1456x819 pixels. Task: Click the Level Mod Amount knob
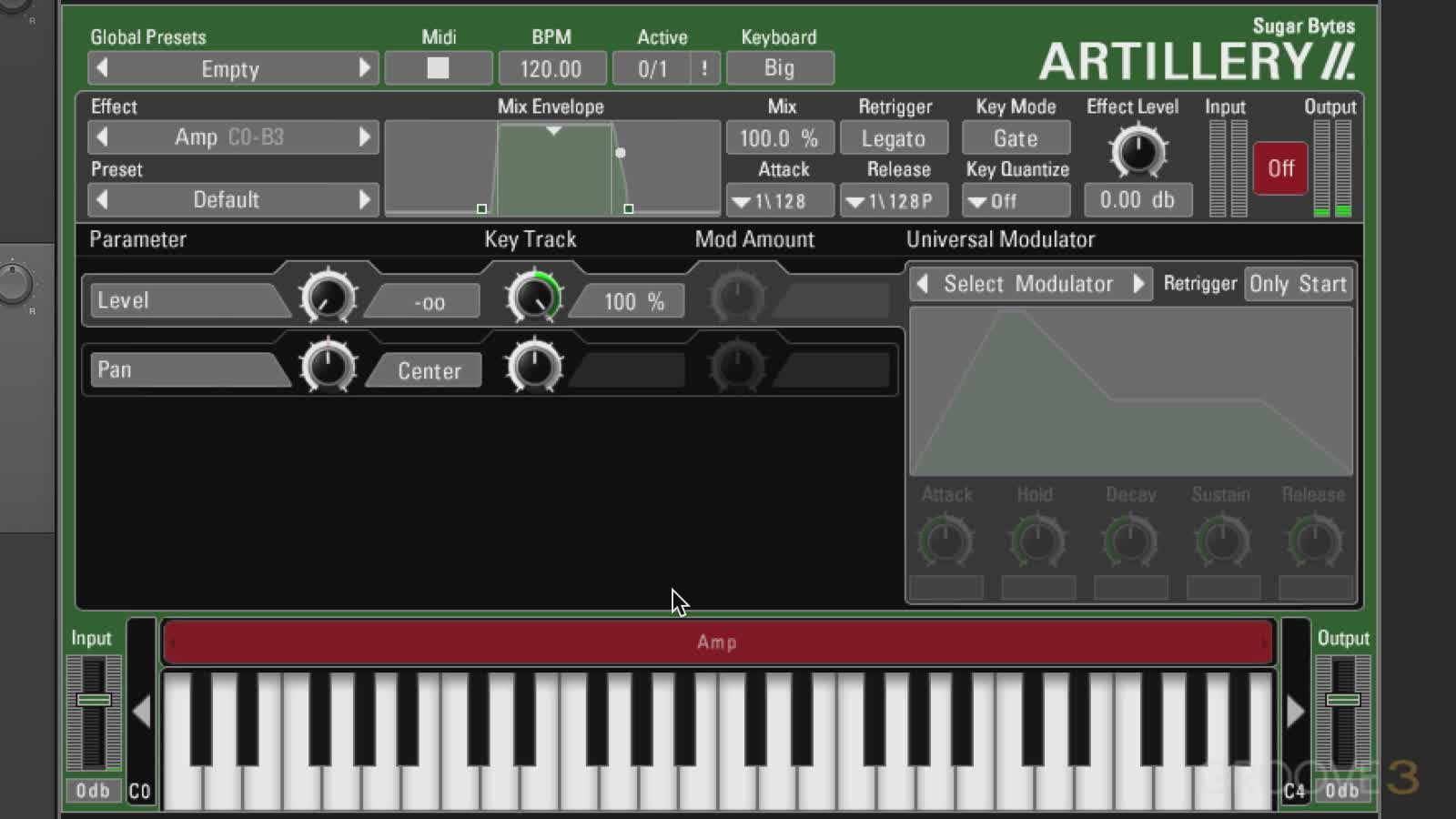click(x=737, y=297)
